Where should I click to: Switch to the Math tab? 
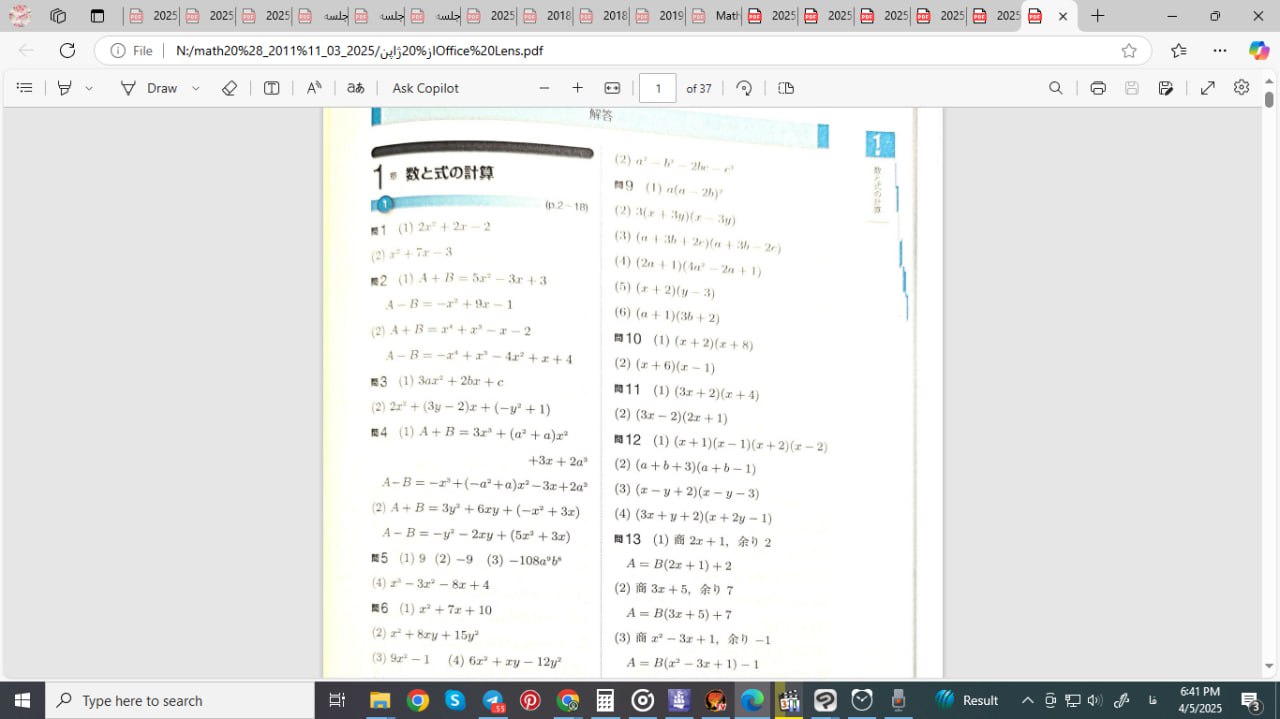pos(716,16)
